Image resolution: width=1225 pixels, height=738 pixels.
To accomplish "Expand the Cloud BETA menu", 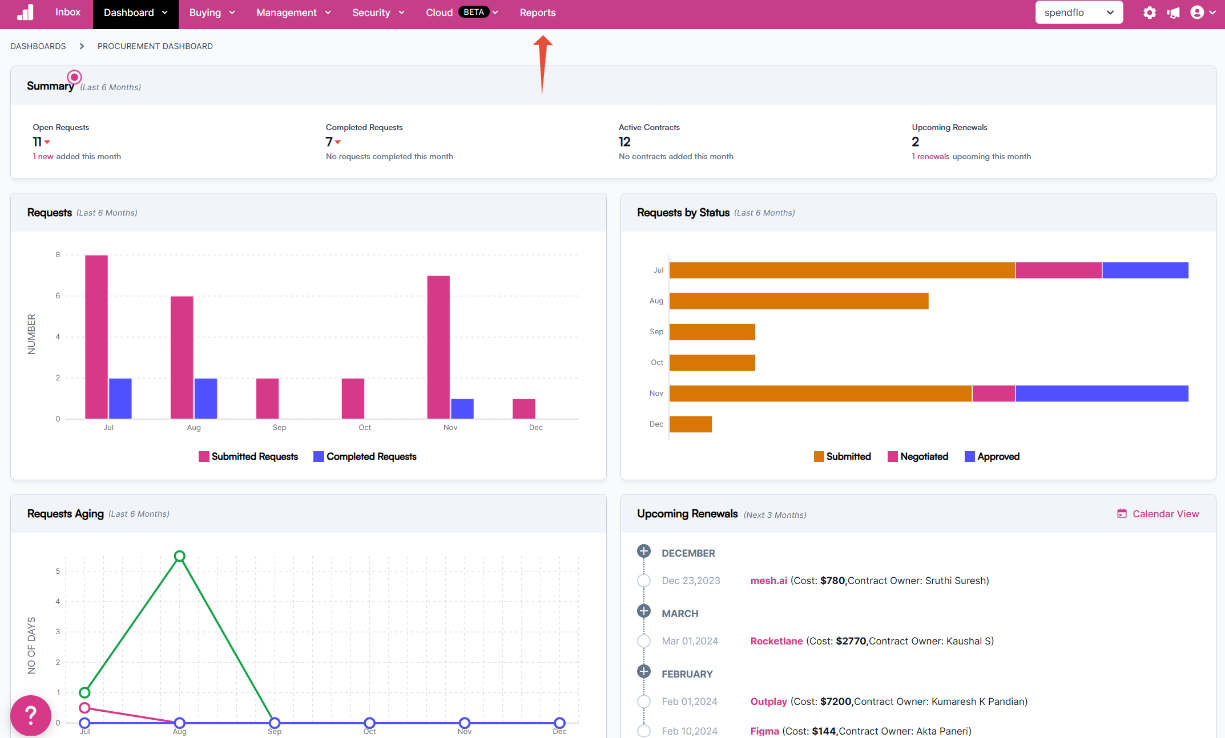I will [462, 13].
